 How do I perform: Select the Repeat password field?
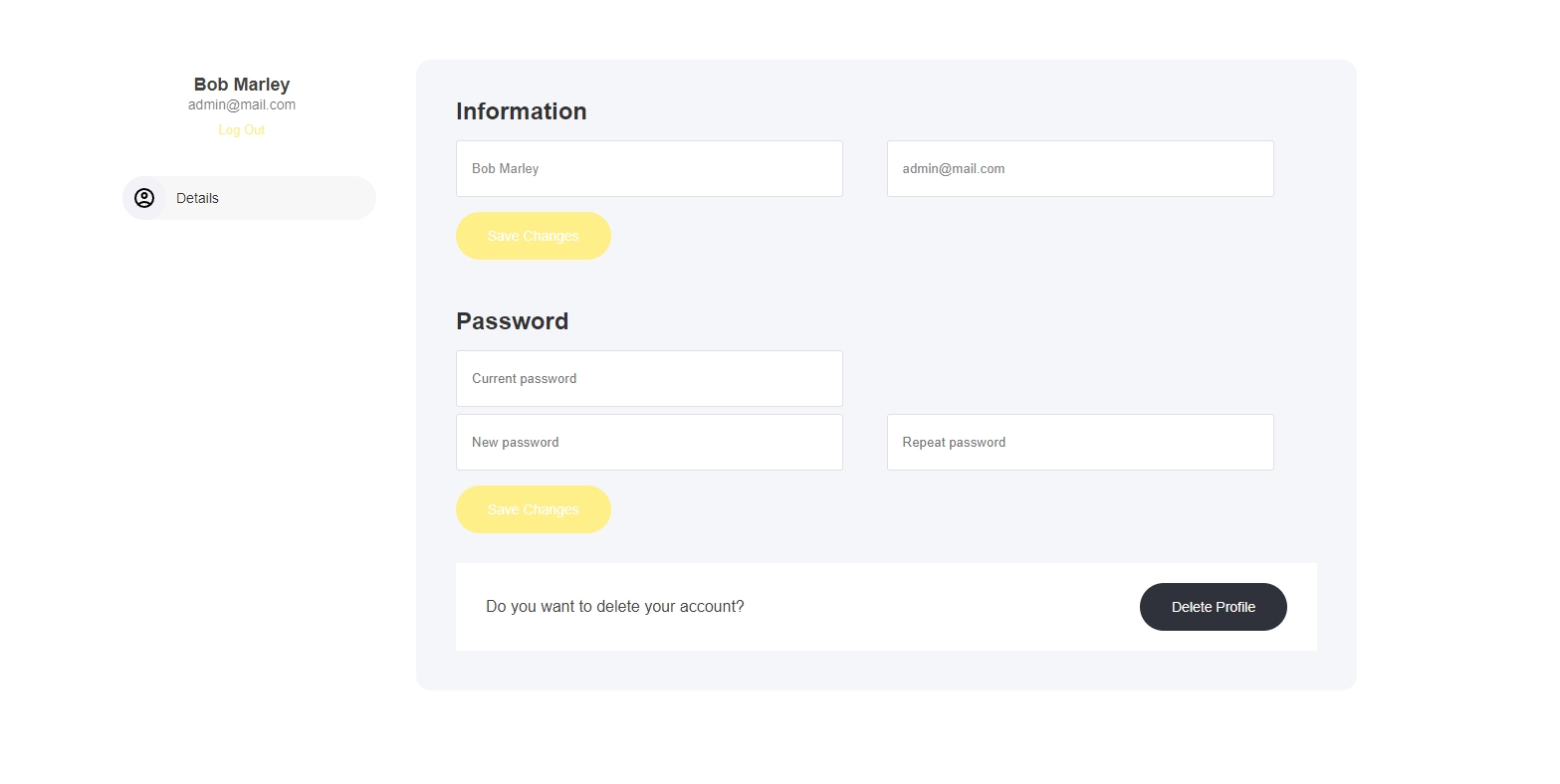tap(1080, 443)
